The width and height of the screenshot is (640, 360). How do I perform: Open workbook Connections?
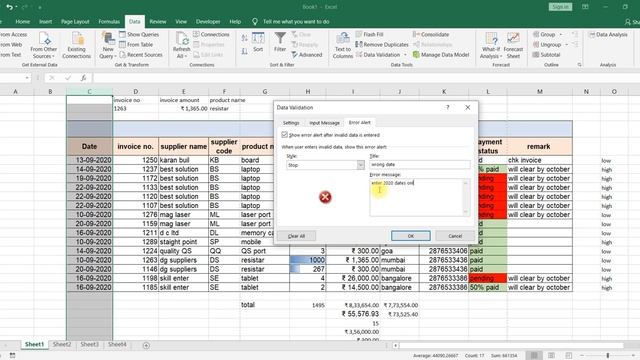[x=211, y=34]
